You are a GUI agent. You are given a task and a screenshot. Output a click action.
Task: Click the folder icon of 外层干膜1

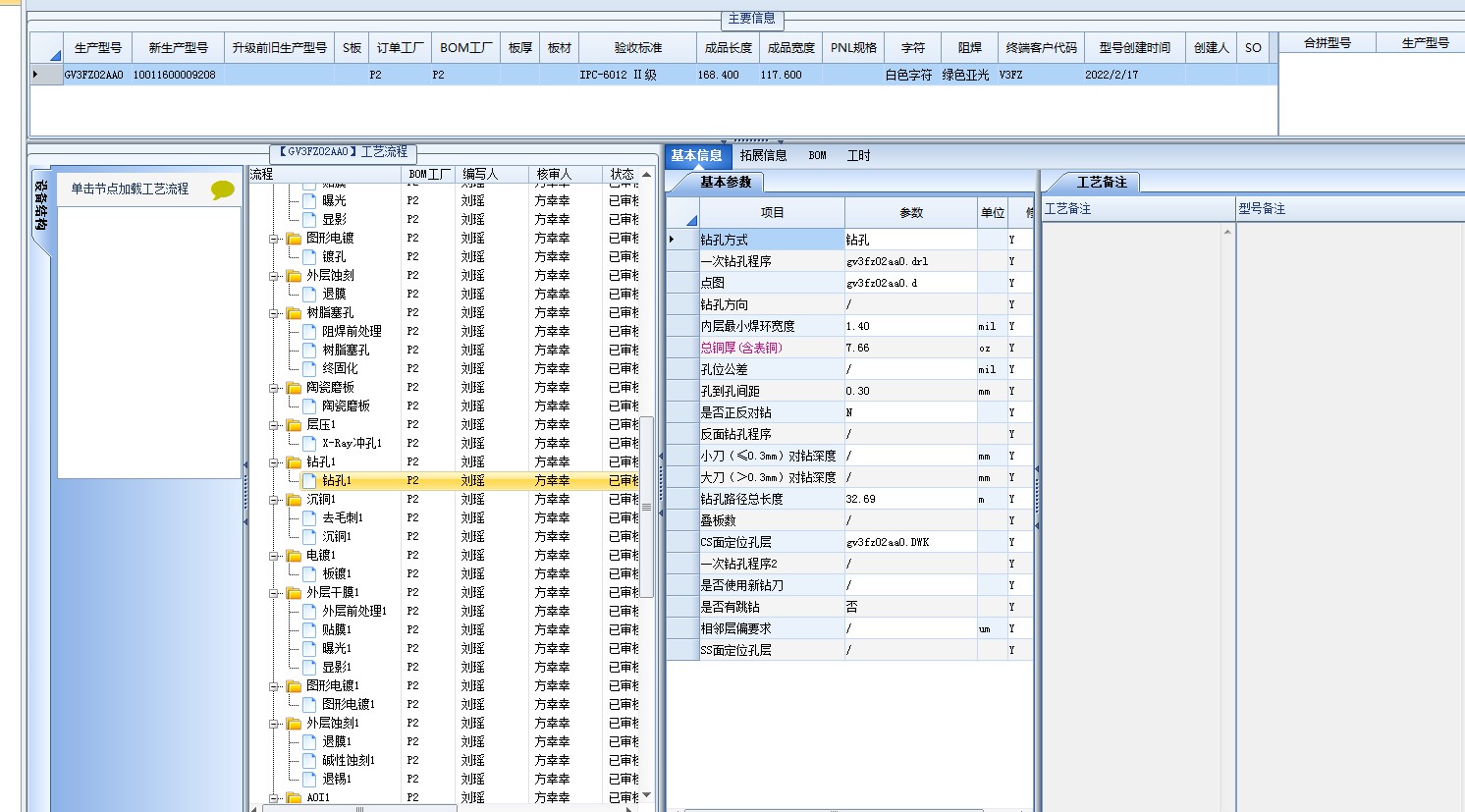pyautogui.click(x=294, y=593)
